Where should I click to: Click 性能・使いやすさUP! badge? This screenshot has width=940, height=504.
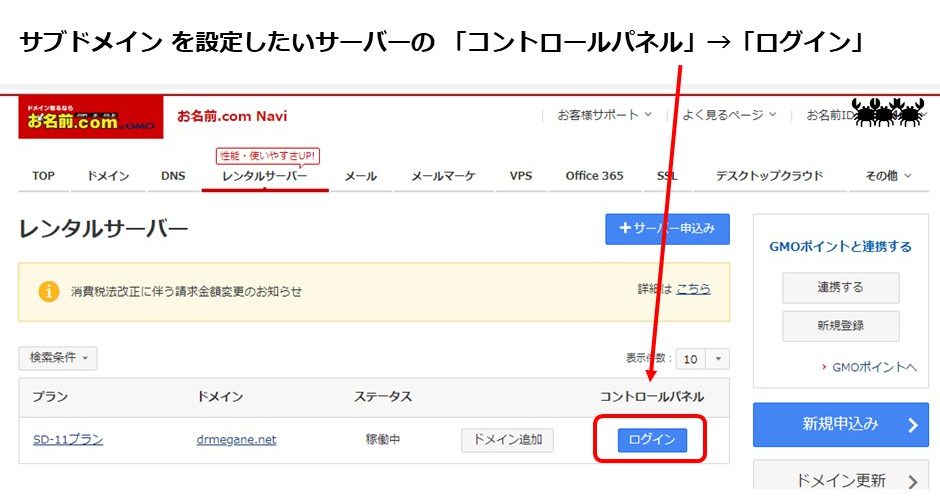tap(267, 156)
